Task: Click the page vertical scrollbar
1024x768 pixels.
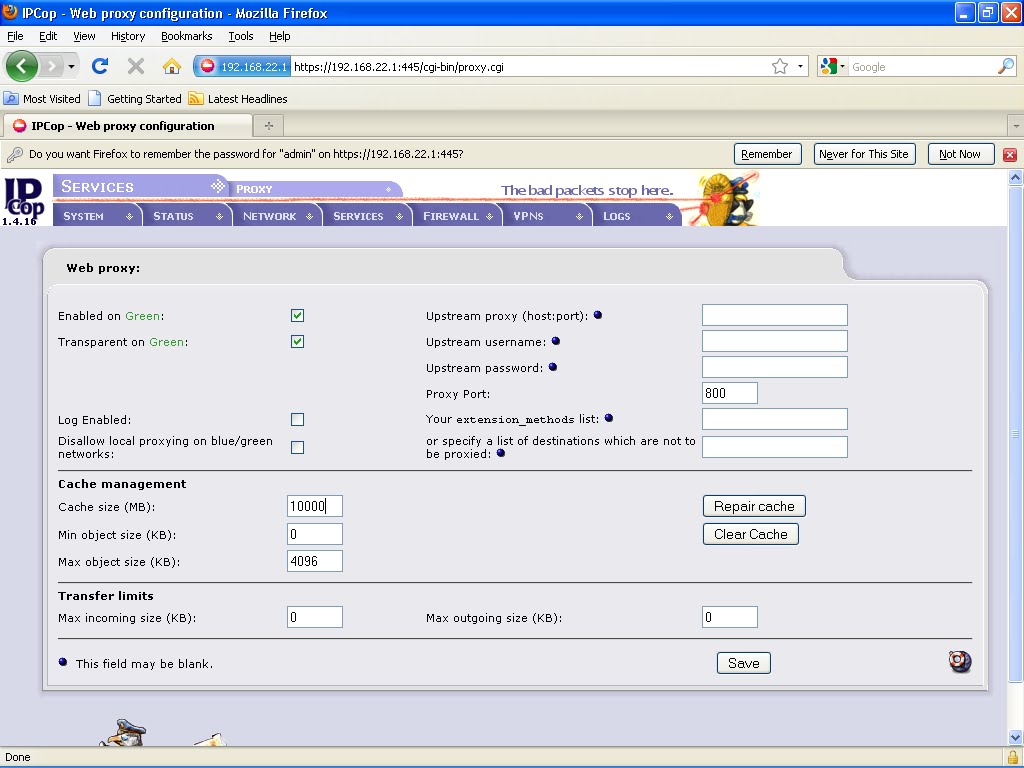Action: [x=1016, y=434]
